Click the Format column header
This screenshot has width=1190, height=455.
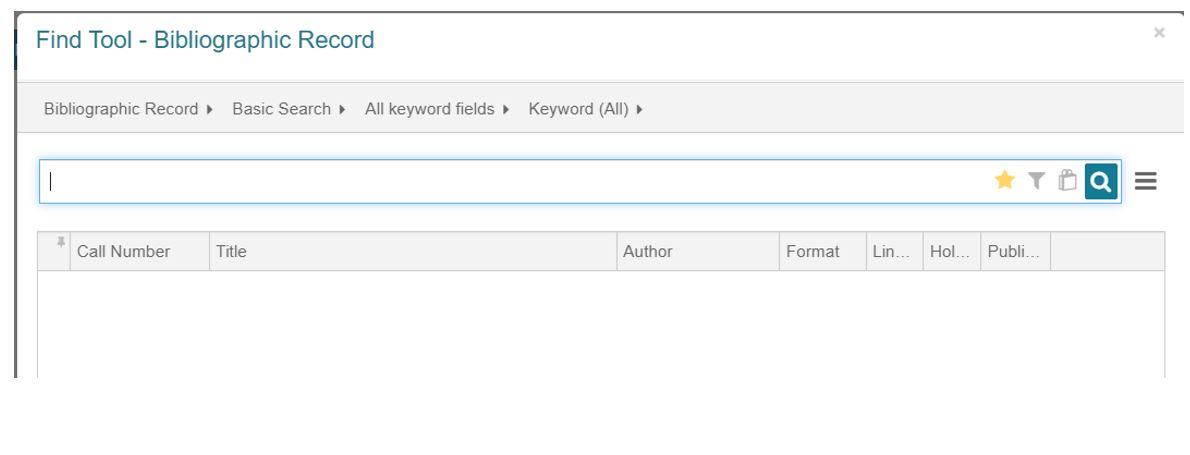823,252
